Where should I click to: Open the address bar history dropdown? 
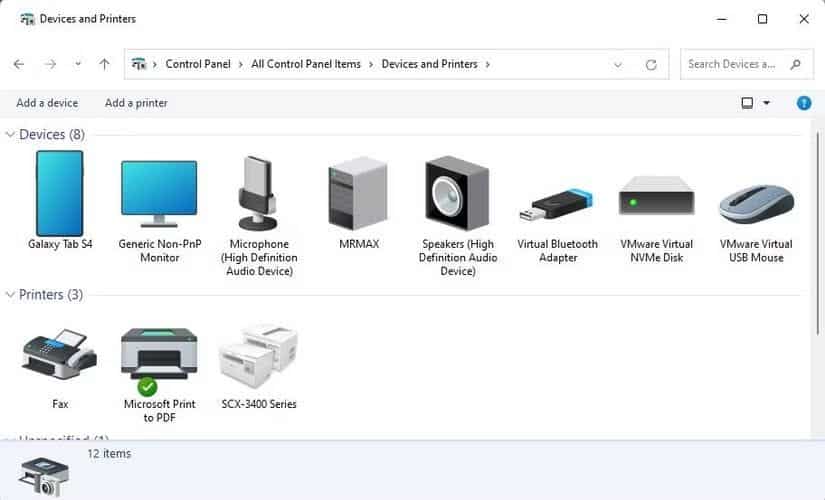point(618,65)
